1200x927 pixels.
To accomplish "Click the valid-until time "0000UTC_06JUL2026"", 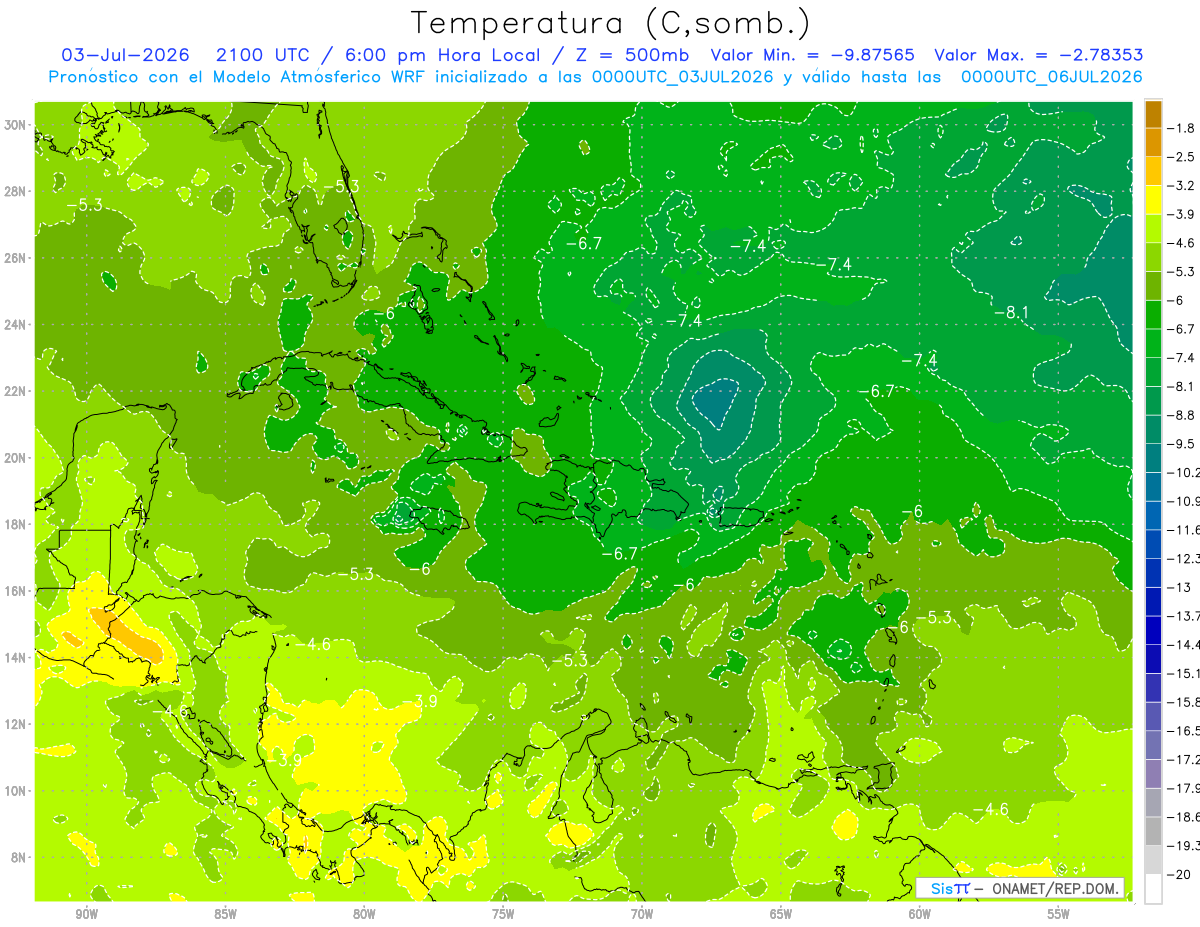I will (x=1051, y=77).
